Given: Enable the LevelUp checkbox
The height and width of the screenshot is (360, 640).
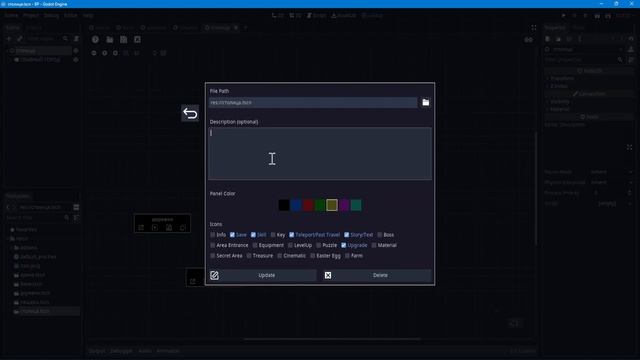Looking at the screenshot, I should pos(290,245).
